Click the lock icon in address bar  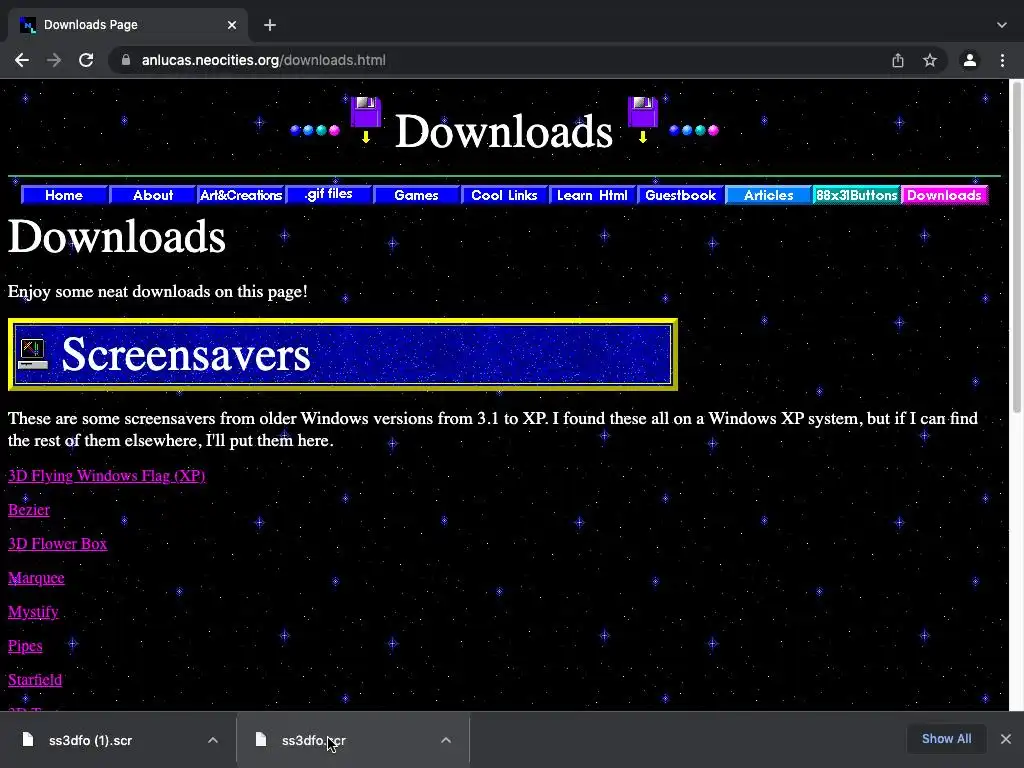[x=126, y=60]
